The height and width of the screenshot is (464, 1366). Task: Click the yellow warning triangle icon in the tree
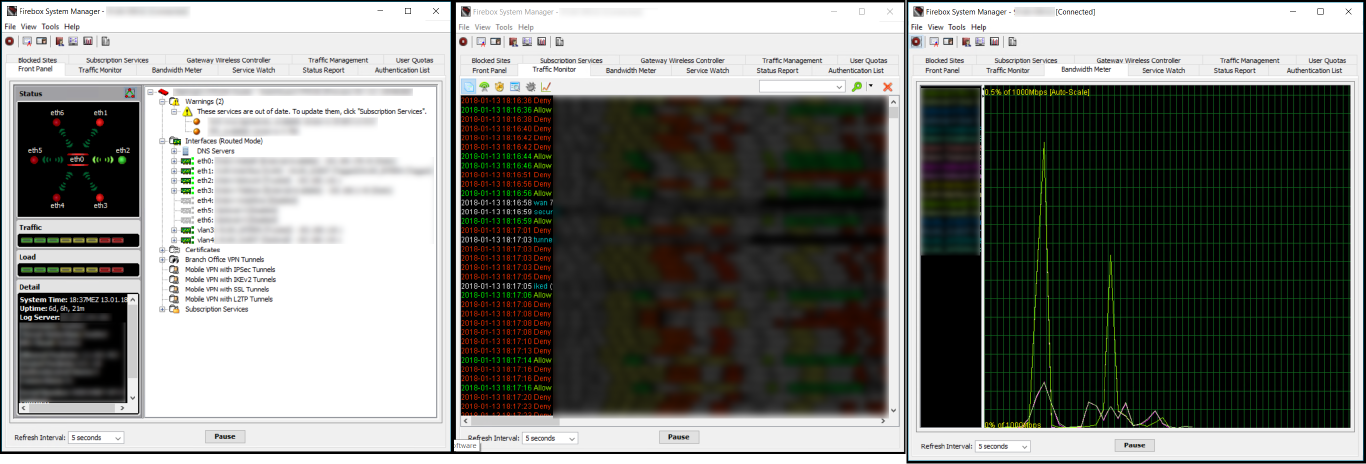[x=187, y=111]
